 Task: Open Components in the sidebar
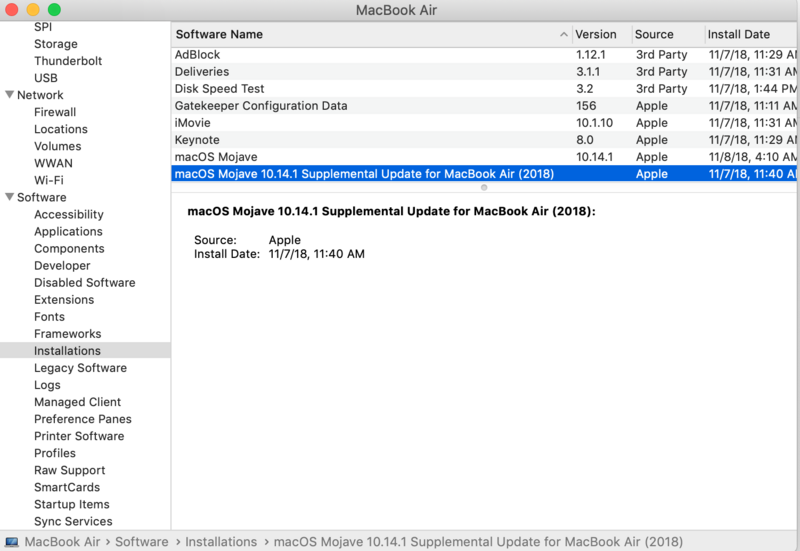point(69,248)
